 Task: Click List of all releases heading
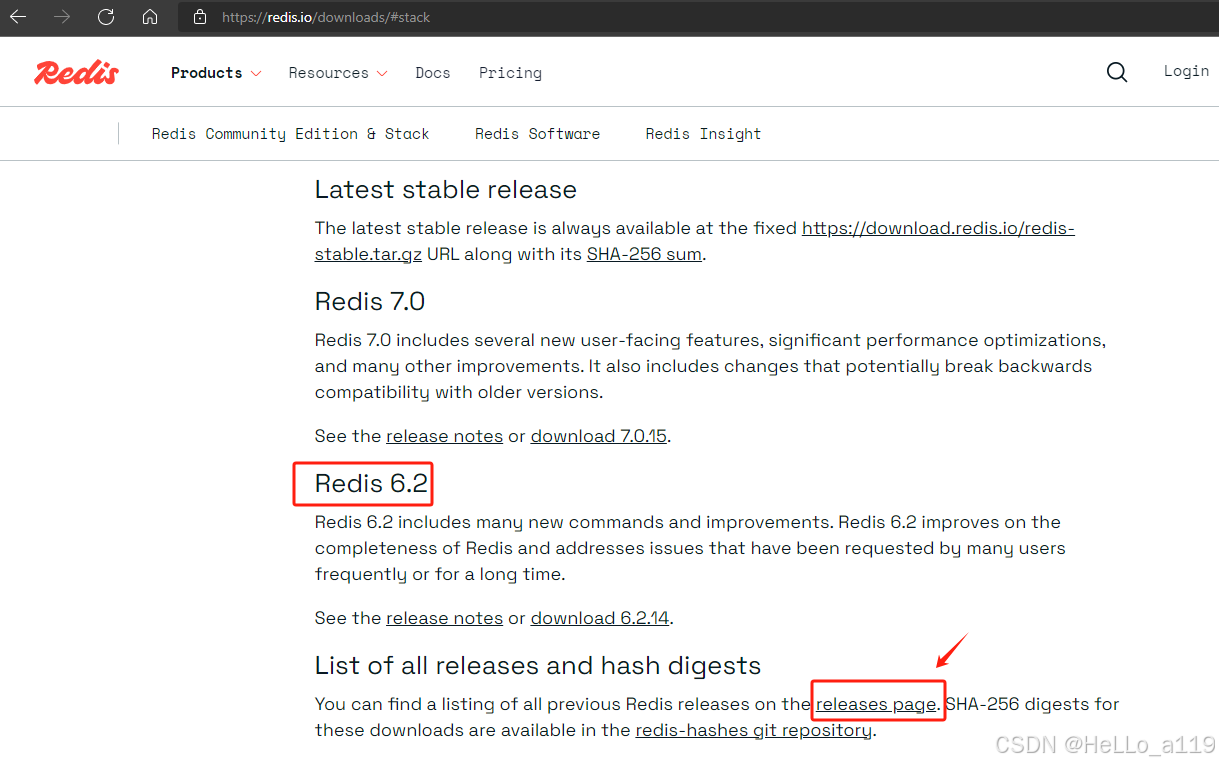point(538,666)
